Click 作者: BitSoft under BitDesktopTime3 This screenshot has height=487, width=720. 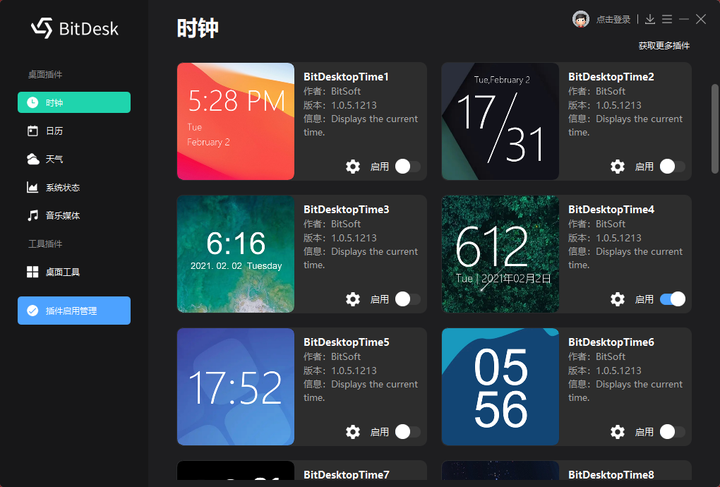pyautogui.click(x=332, y=224)
